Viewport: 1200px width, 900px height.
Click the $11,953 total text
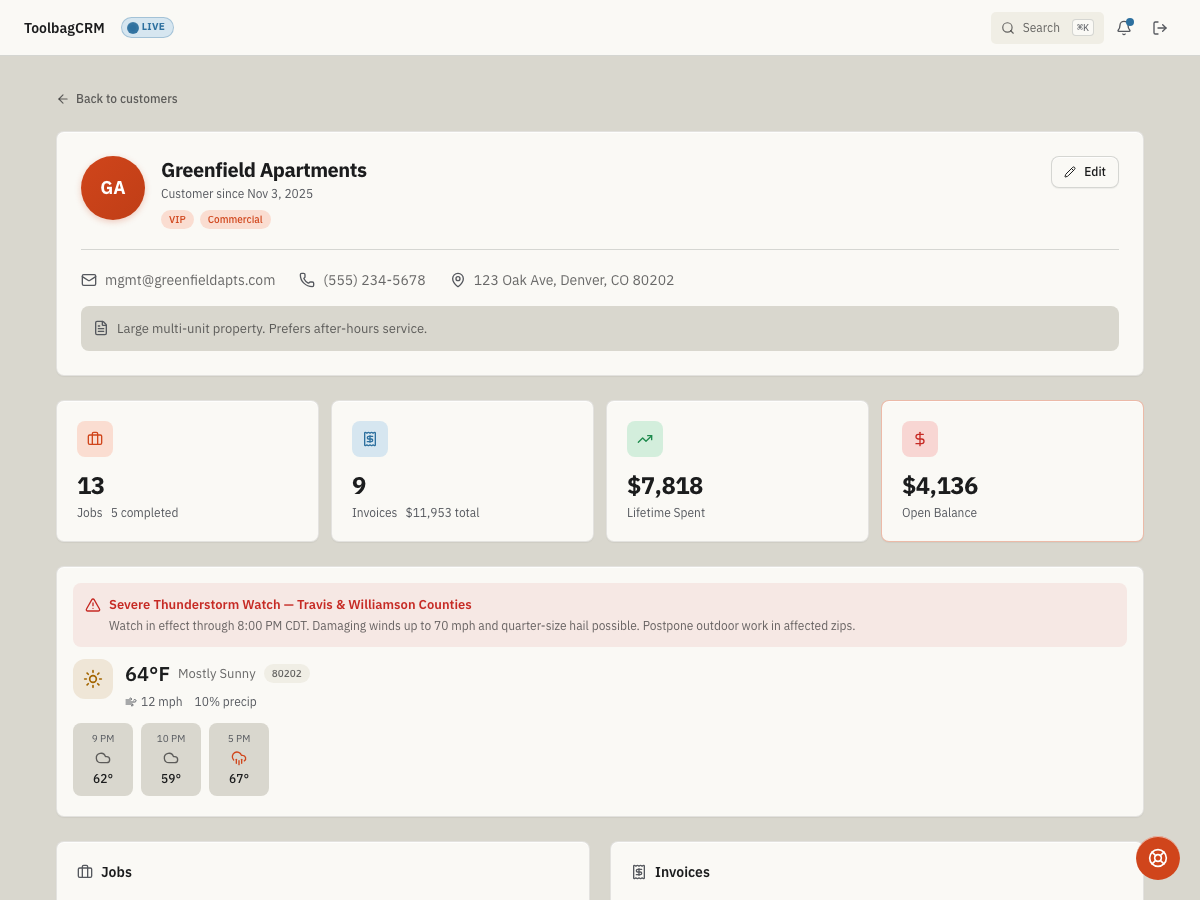coord(442,513)
